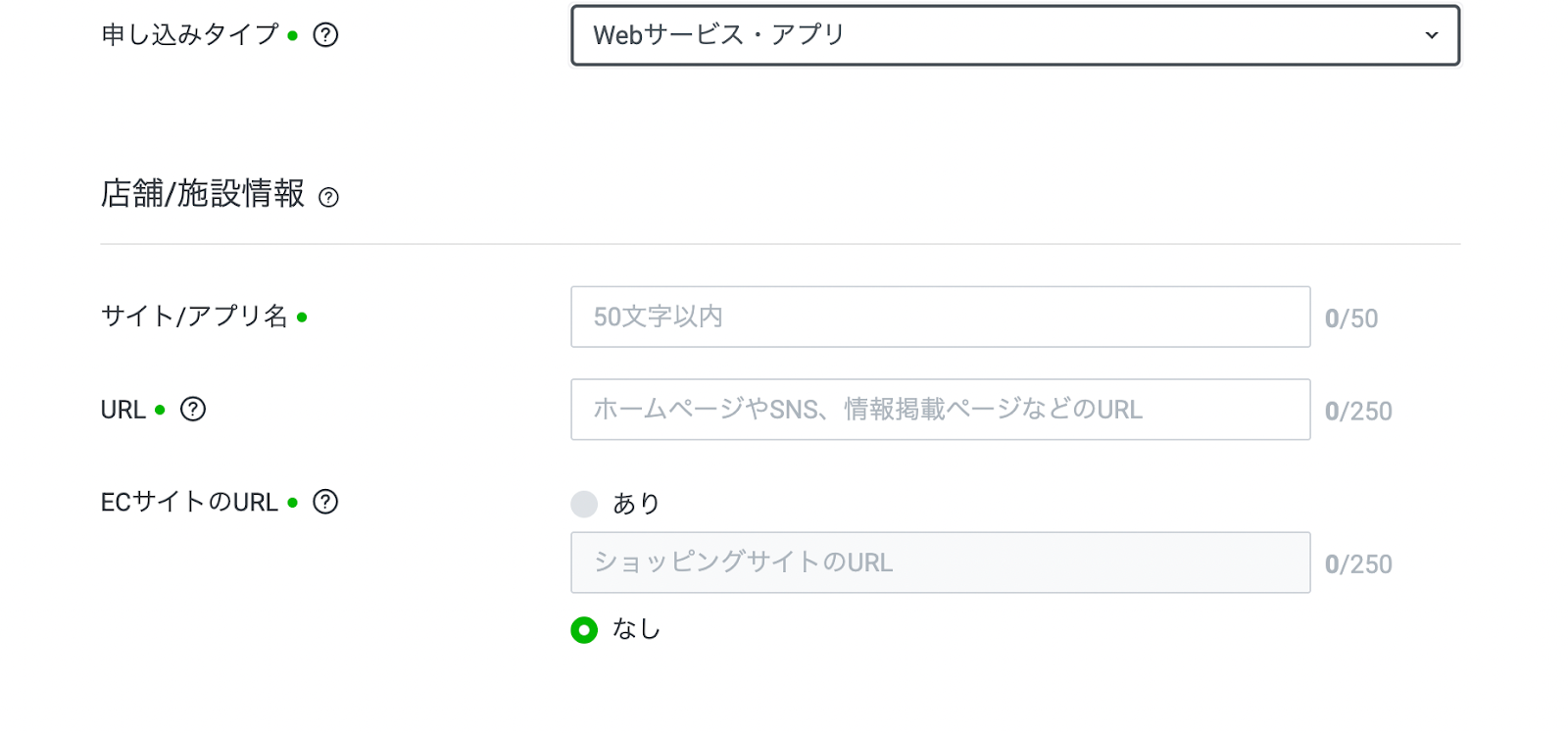This screenshot has height=733, width=1568.
Task: Click green required dot beside サイト/アプリ名
Action: click(x=302, y=317)
